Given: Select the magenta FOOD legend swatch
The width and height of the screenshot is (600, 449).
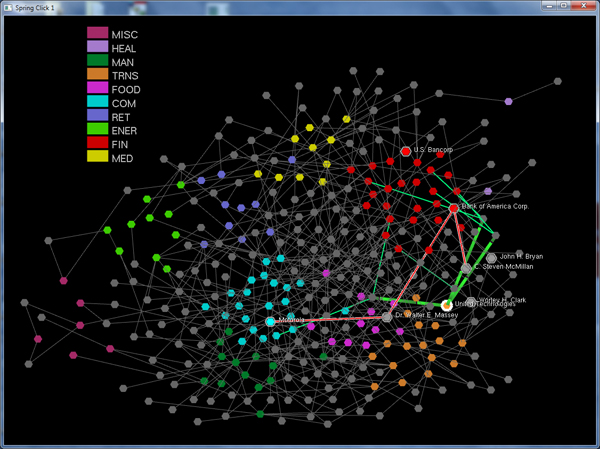Looking at the screenshot, I should coord(98,88).
